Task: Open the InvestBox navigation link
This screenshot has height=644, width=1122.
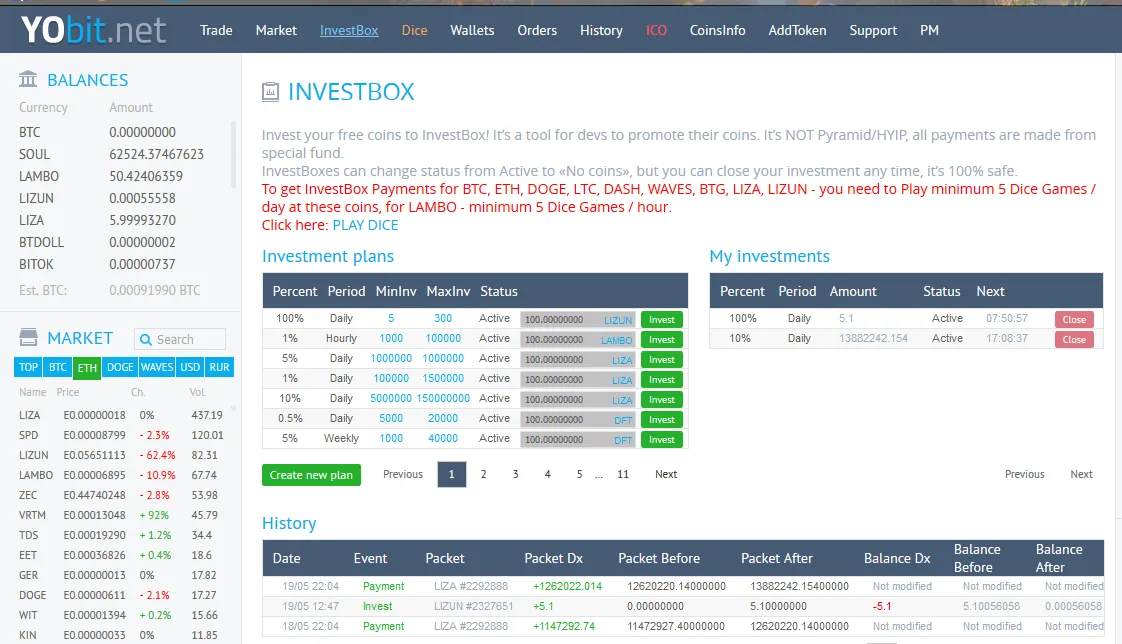Action: 349,30
